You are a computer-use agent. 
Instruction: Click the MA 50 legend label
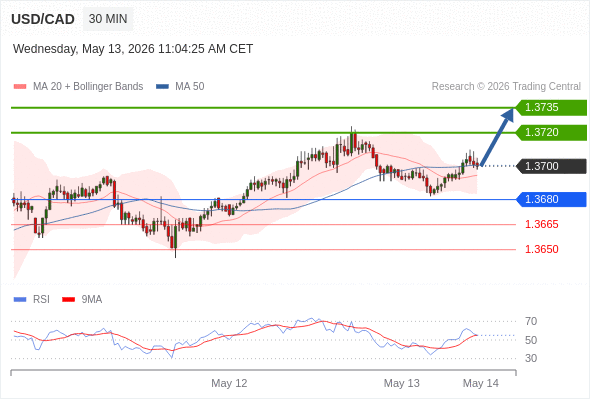pyautogui.click(x=190, y=87)
